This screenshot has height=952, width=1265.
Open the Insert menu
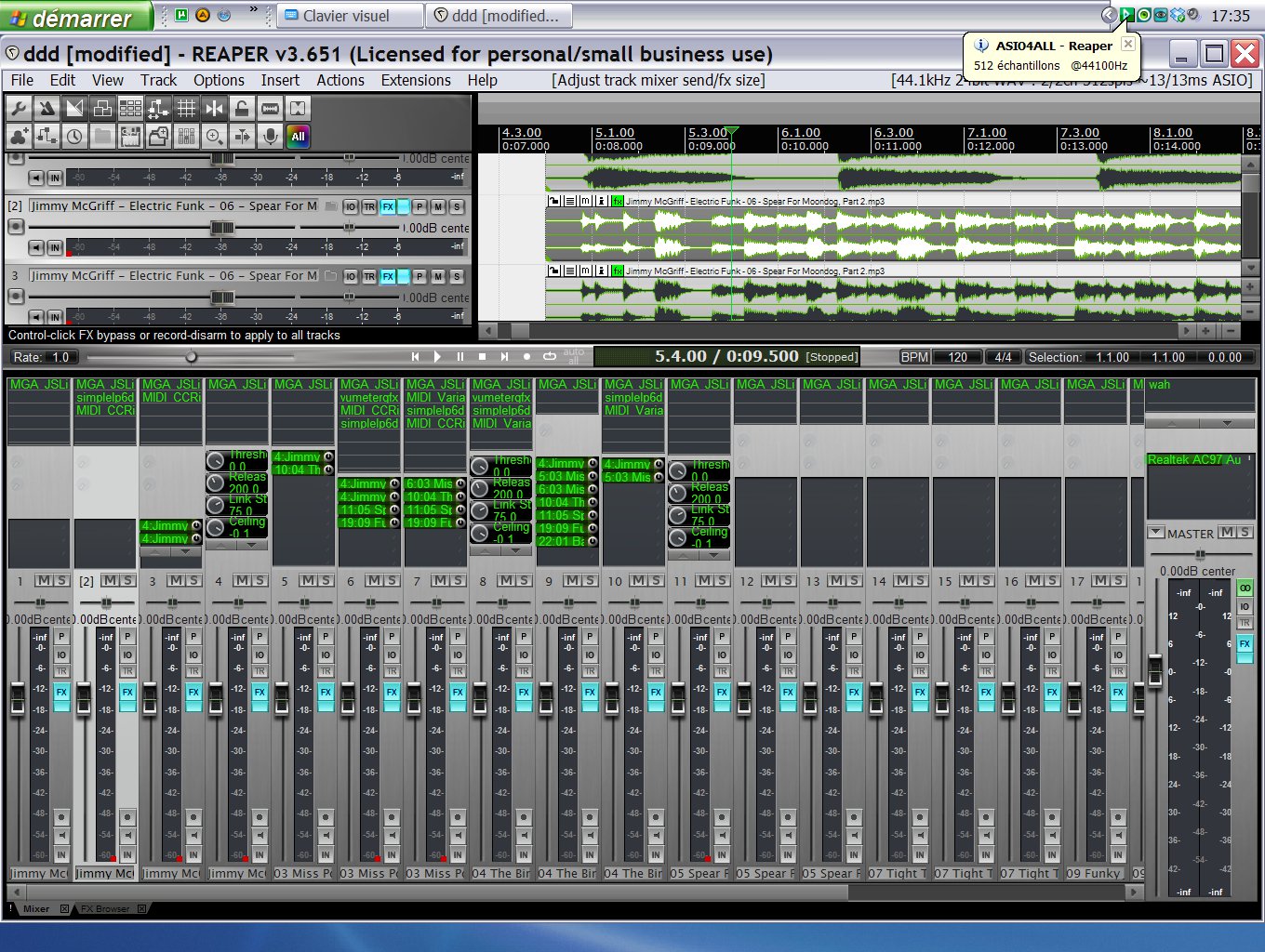point(280,80)
